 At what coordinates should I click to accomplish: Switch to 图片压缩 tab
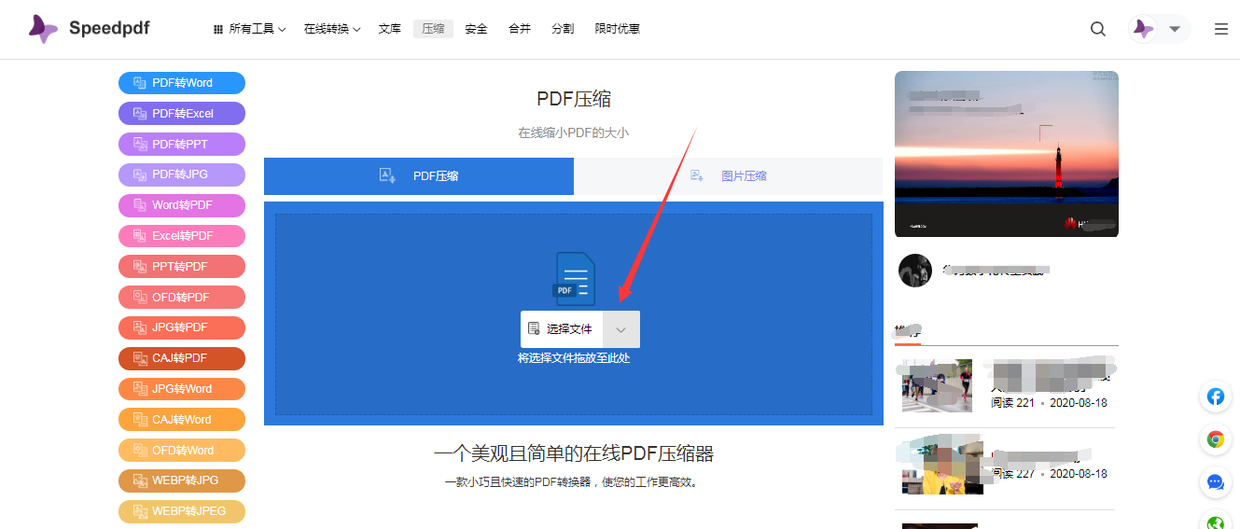[729, 176]
